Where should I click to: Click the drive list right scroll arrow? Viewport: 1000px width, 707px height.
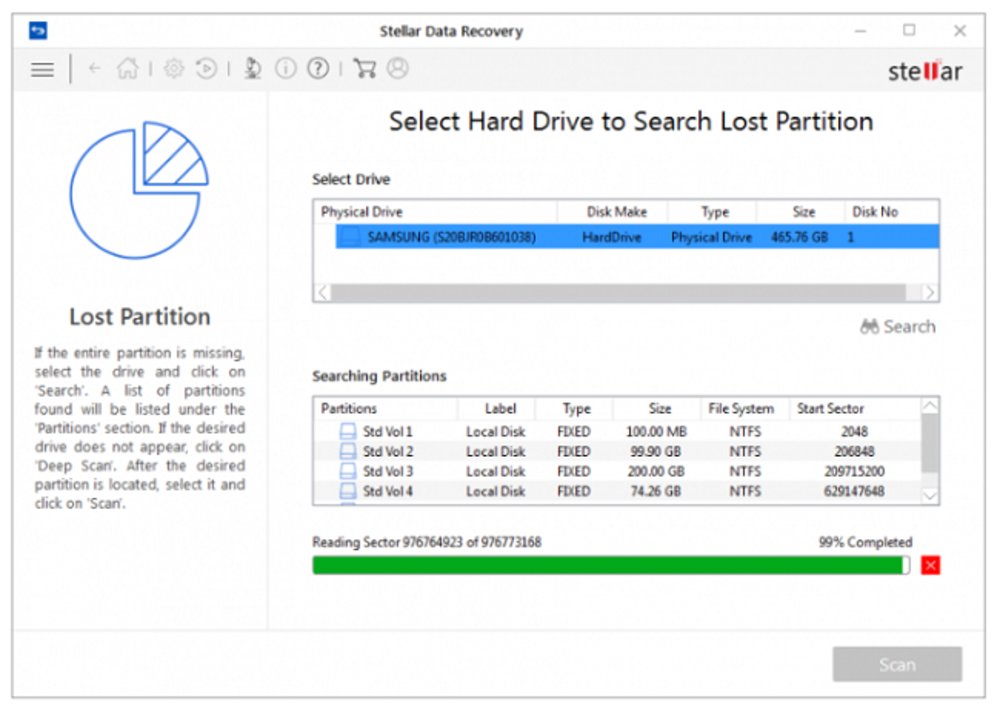tap(930, 293)
